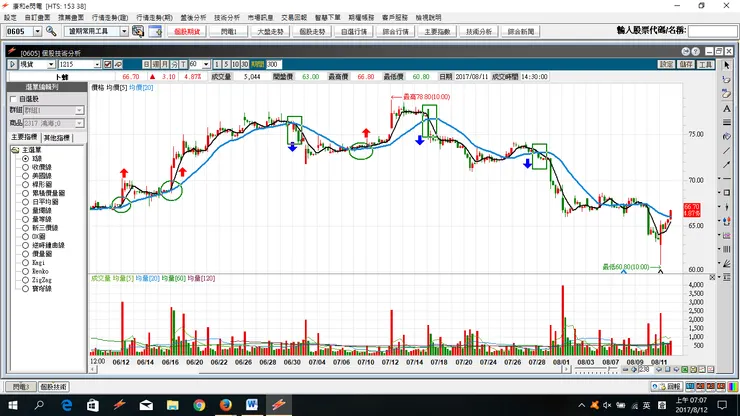Click the play triangle button beside 現貨
740x416 pixels.
click(x=12, y=64)
